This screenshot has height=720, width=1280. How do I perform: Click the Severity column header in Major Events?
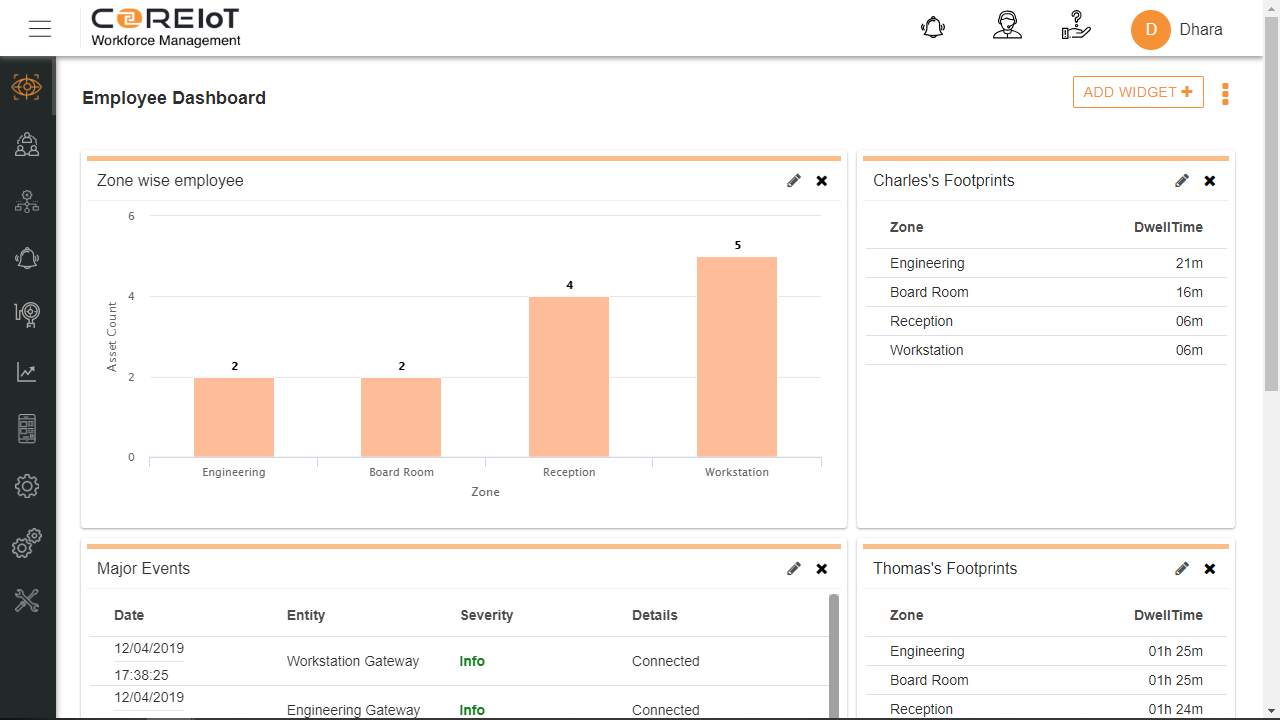487,616
